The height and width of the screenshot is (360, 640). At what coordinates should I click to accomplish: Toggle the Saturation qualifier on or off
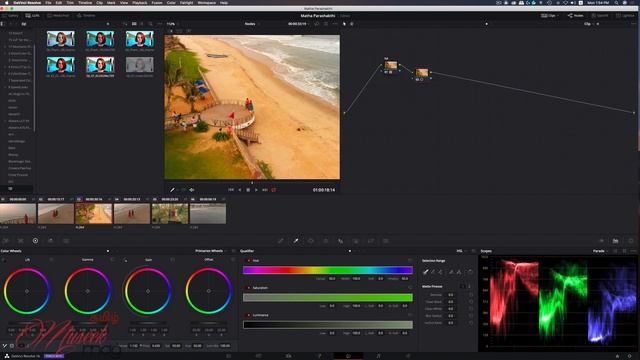pos(249,288)
